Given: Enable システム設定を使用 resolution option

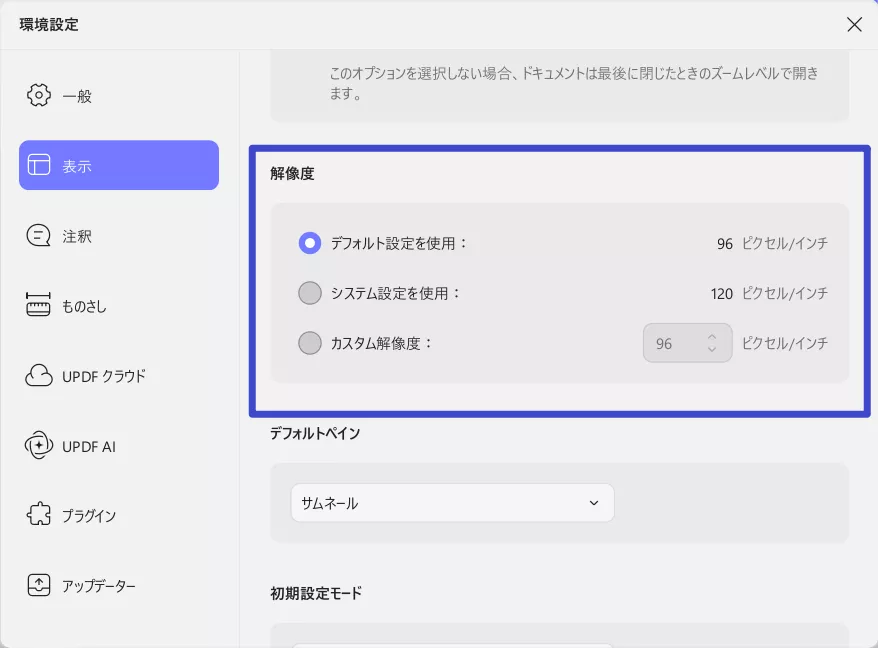Looking at the screenshot, I should [x=310, y=293].
